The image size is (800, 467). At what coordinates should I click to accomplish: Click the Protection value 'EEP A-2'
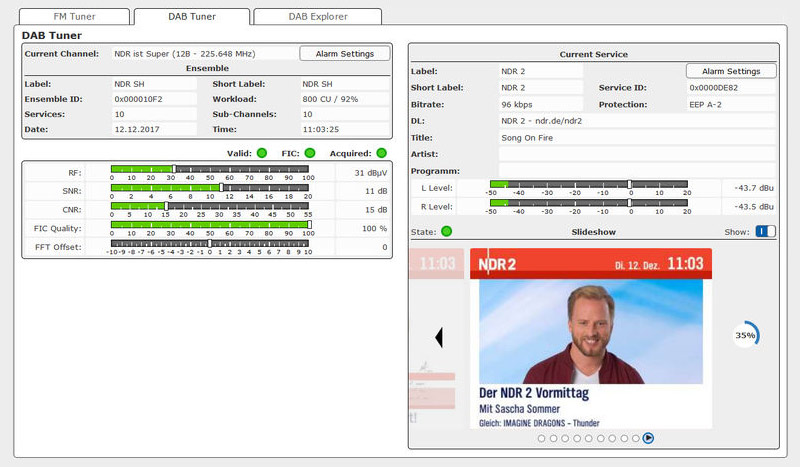point(731,104)
